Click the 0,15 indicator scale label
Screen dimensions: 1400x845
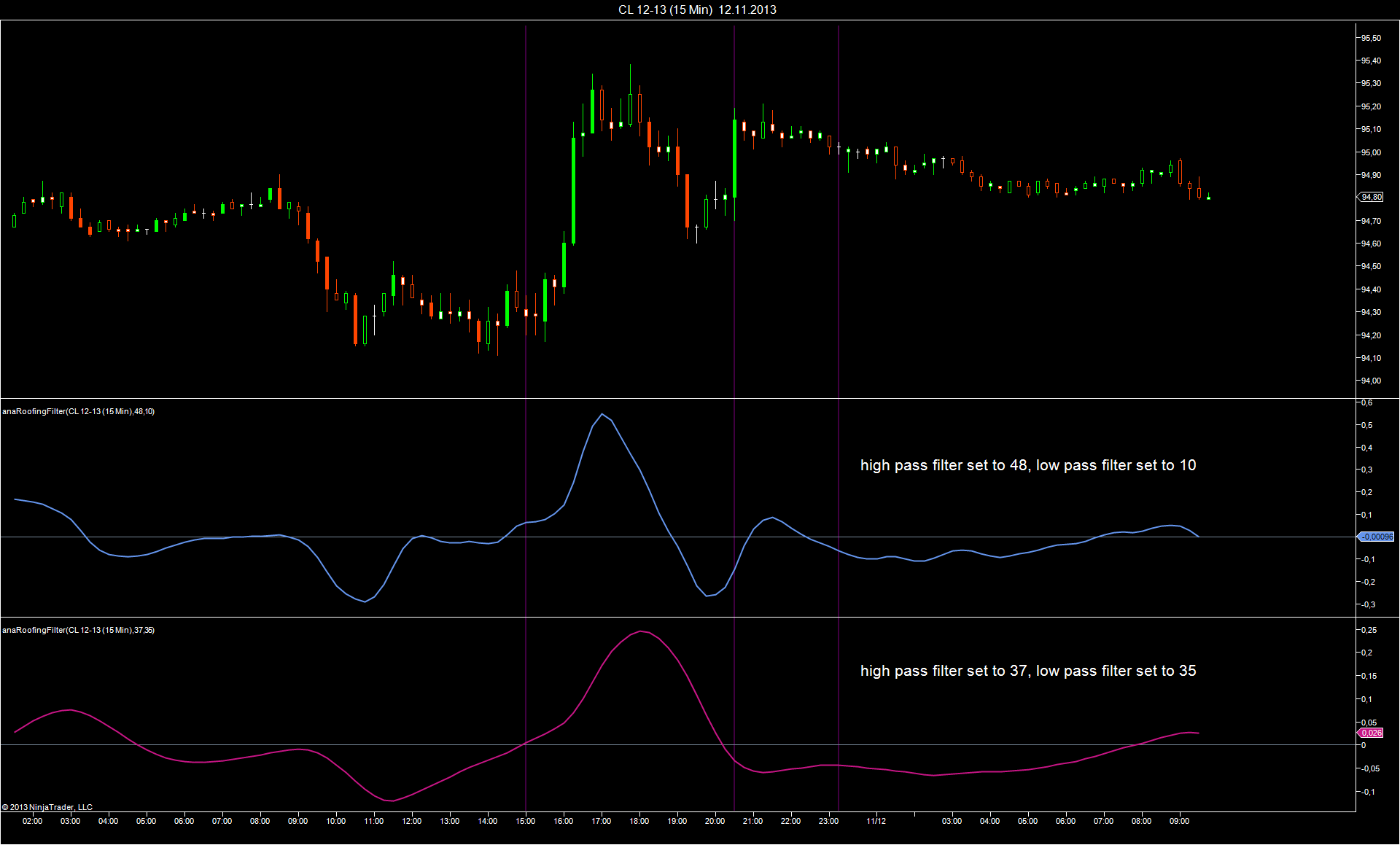point(1369,676)
